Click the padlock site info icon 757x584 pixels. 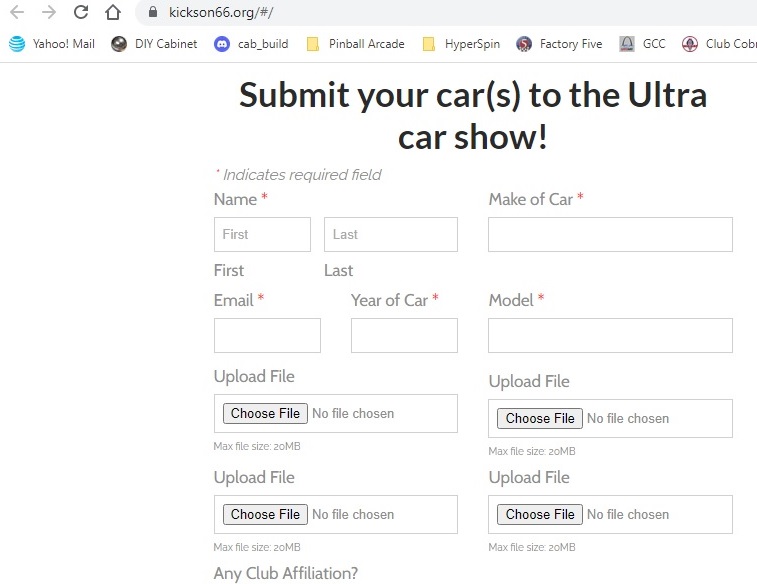pos(153,13)
